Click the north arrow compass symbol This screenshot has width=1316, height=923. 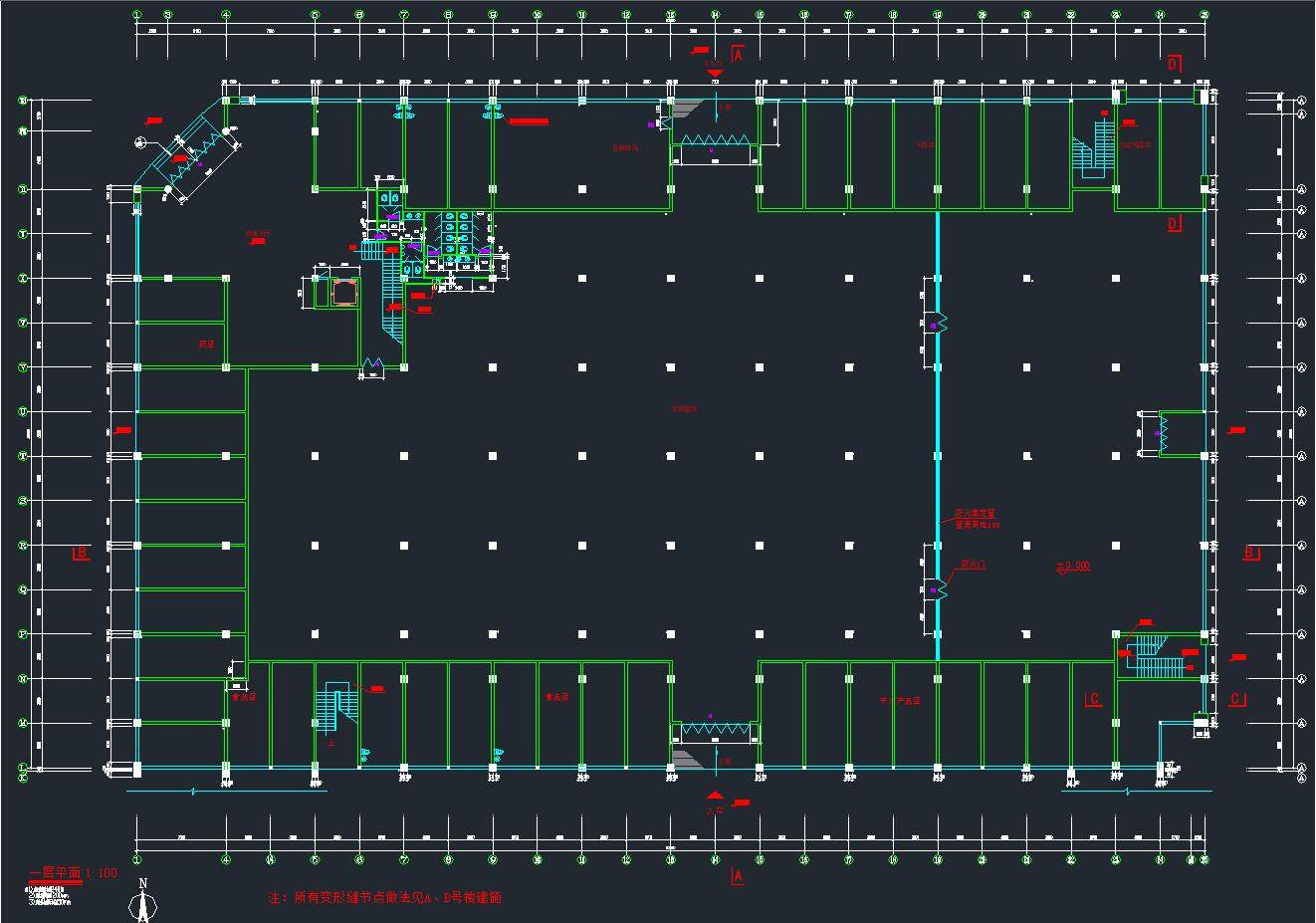tap(143, 902)
